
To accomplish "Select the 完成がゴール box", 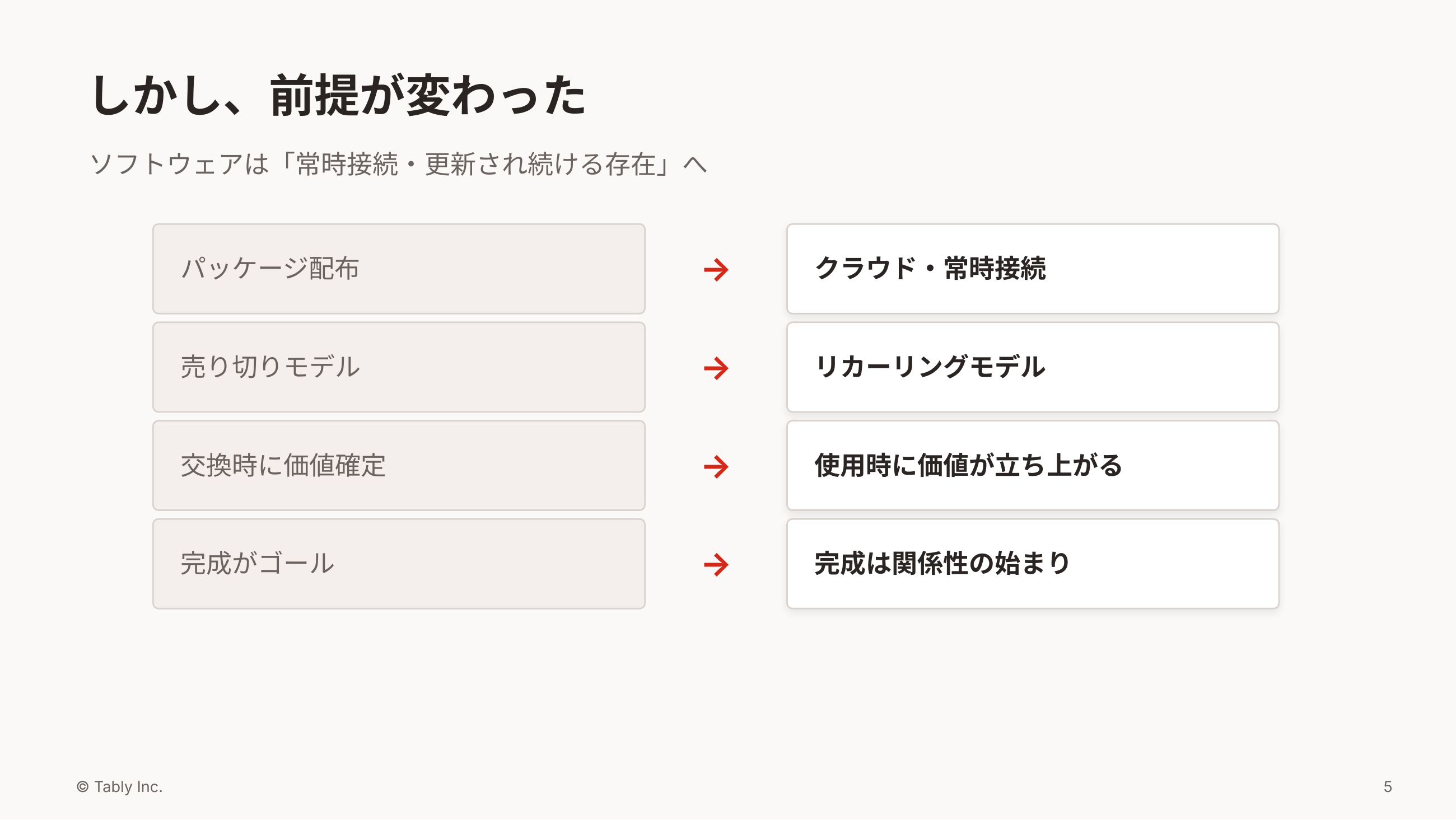I will point(399,564).
